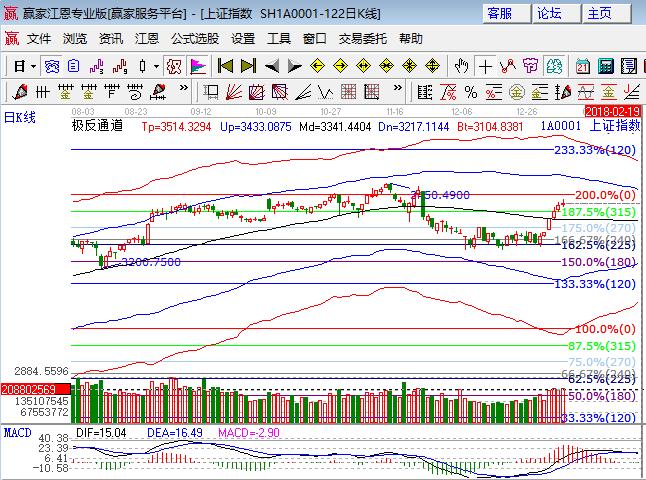Image resolution: width=646 pixels, height=480 pixels.
Task: Open the calculator tool icon
Action: [605, 66]
